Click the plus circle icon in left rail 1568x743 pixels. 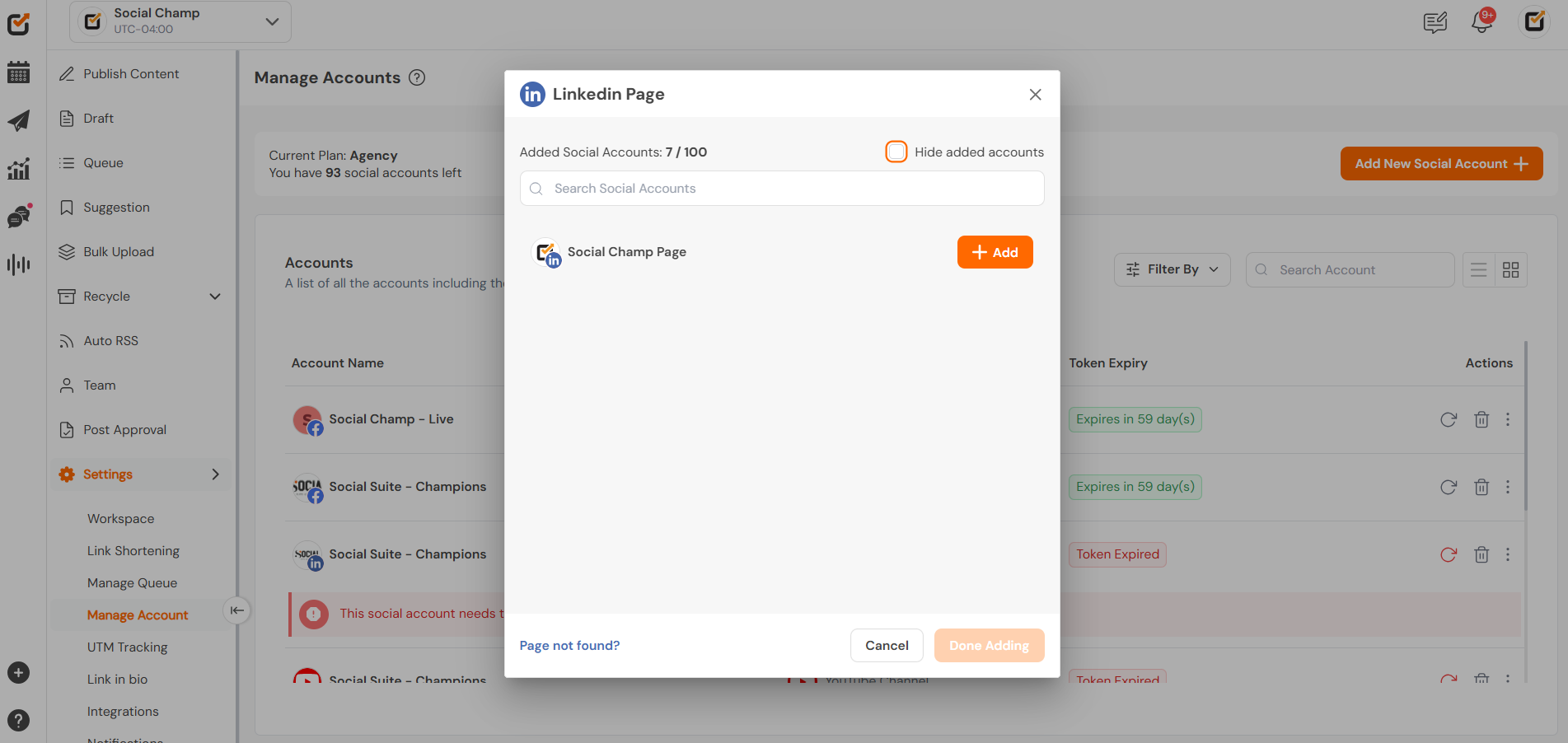pyautogui.click(x=18, y=673)
